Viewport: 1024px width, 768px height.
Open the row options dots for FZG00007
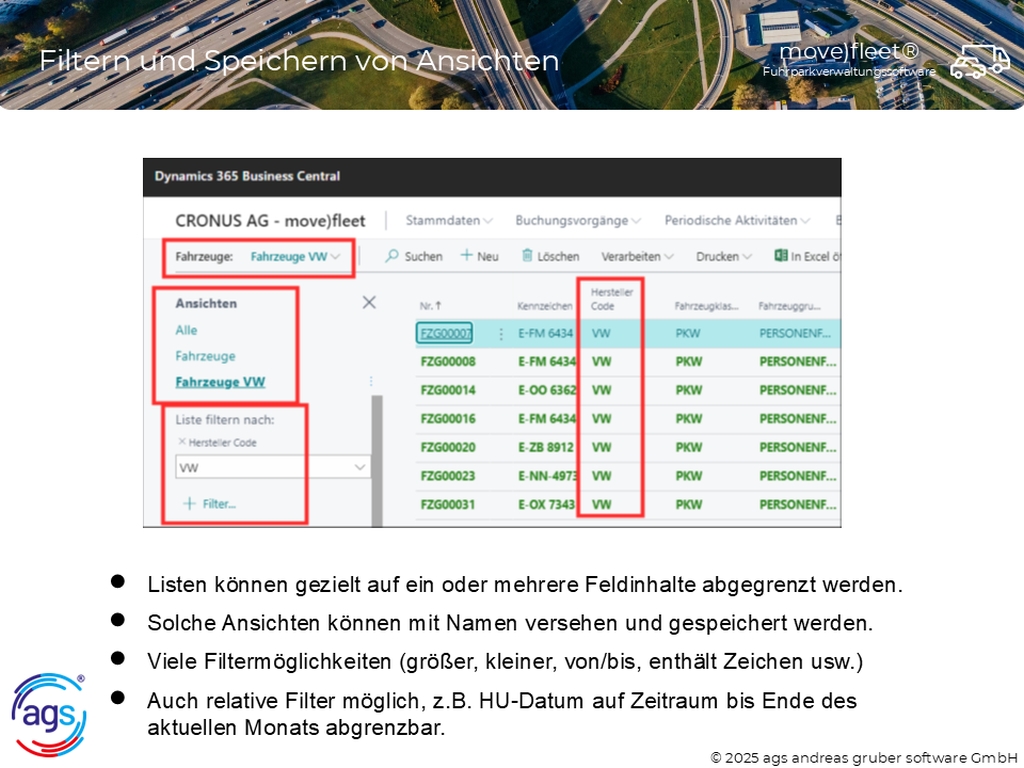coord(501,334)
